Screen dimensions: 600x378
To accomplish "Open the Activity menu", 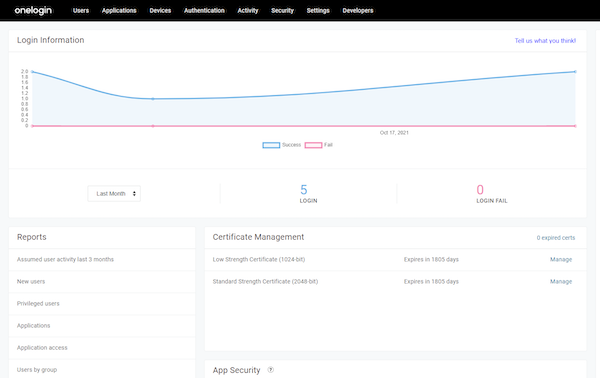I will (248, 11).
